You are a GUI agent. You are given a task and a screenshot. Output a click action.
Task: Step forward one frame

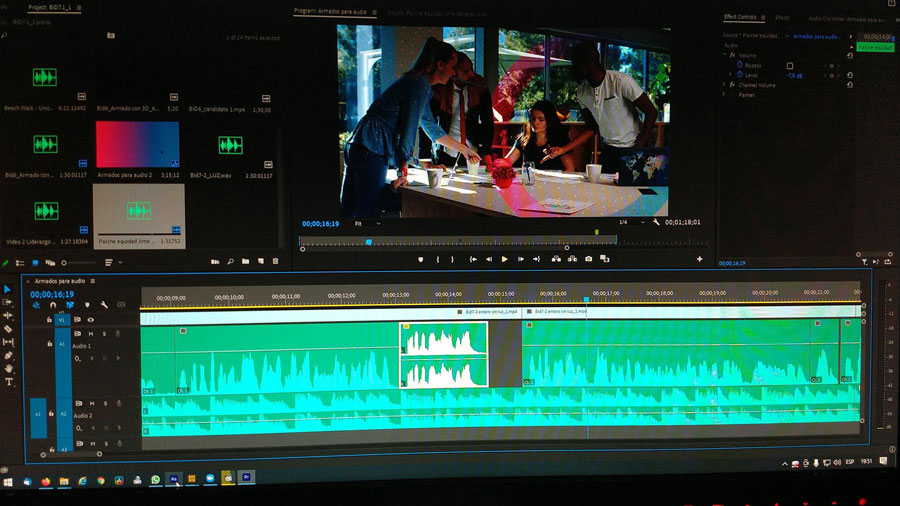pos(521,259)
